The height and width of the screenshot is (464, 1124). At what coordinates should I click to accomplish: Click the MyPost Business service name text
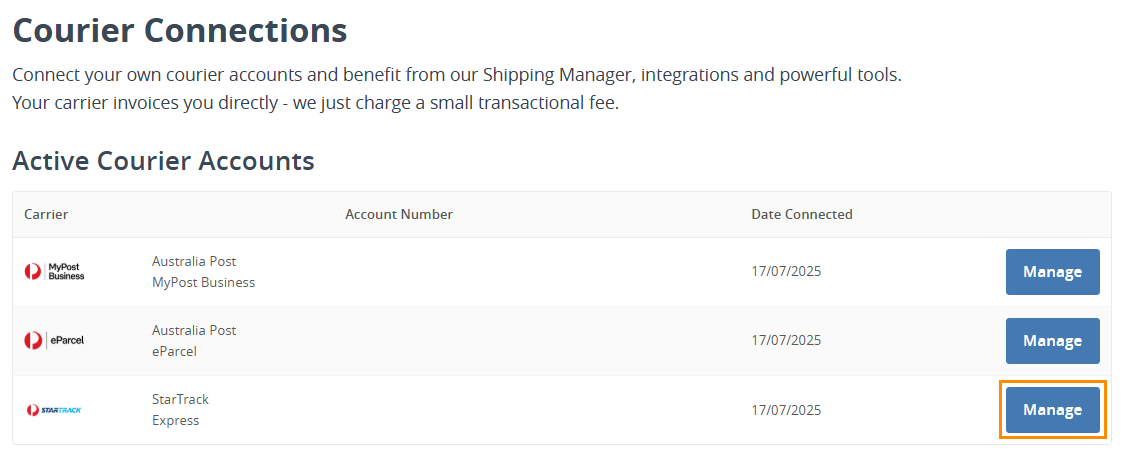click(204, 282)
